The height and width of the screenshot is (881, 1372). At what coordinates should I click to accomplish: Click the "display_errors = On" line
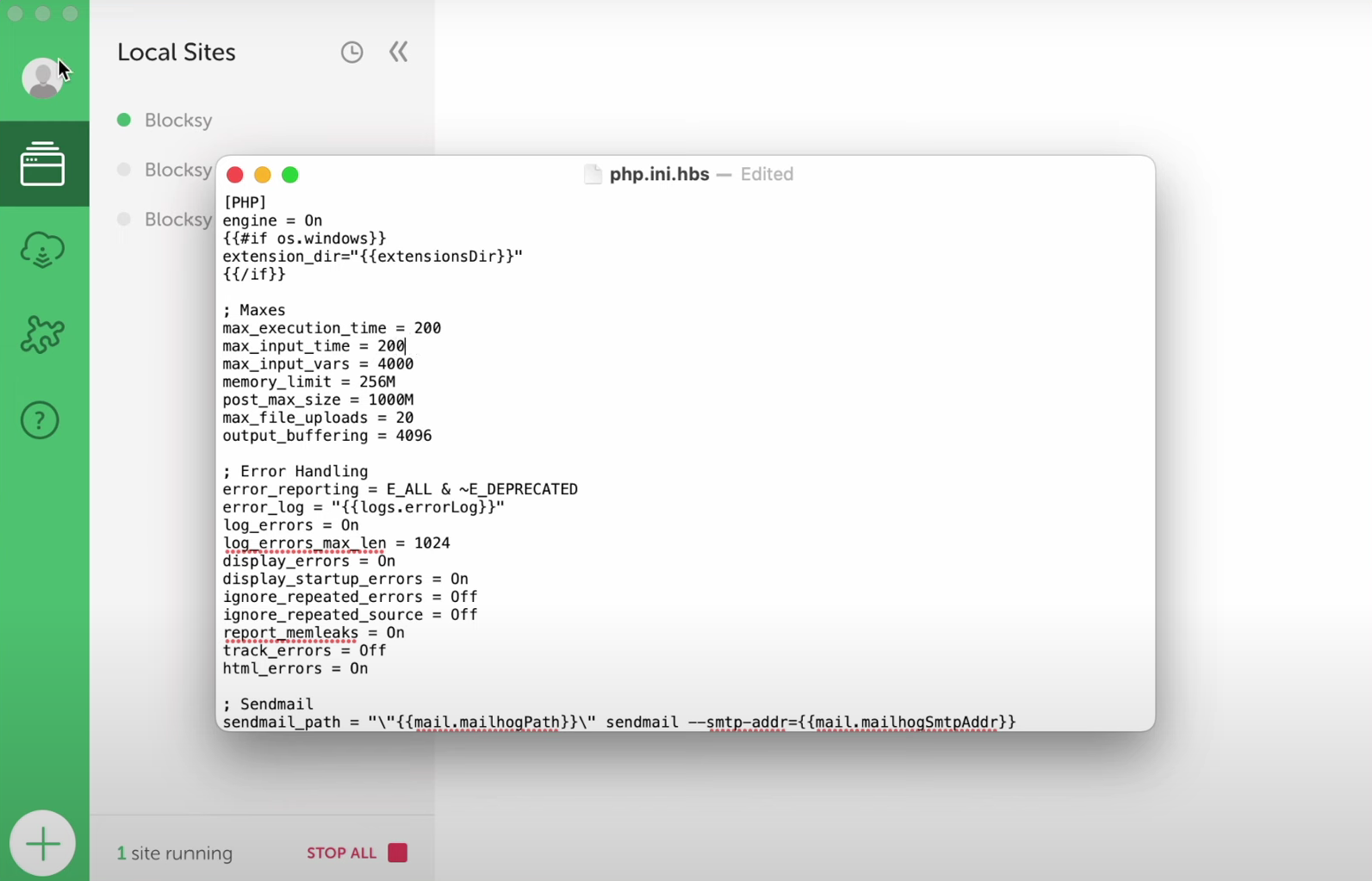click(309, 561)
